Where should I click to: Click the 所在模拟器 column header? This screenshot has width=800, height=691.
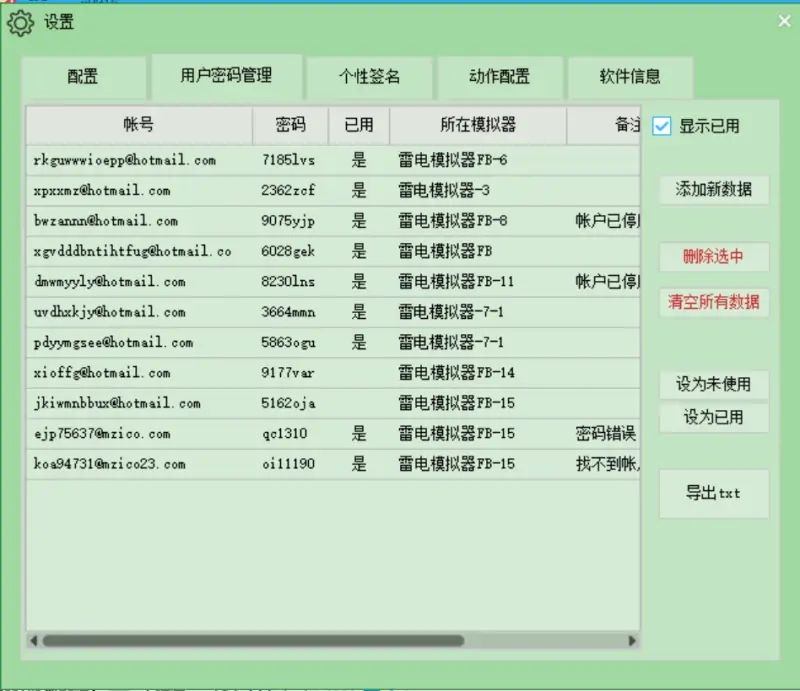point(477,125)
